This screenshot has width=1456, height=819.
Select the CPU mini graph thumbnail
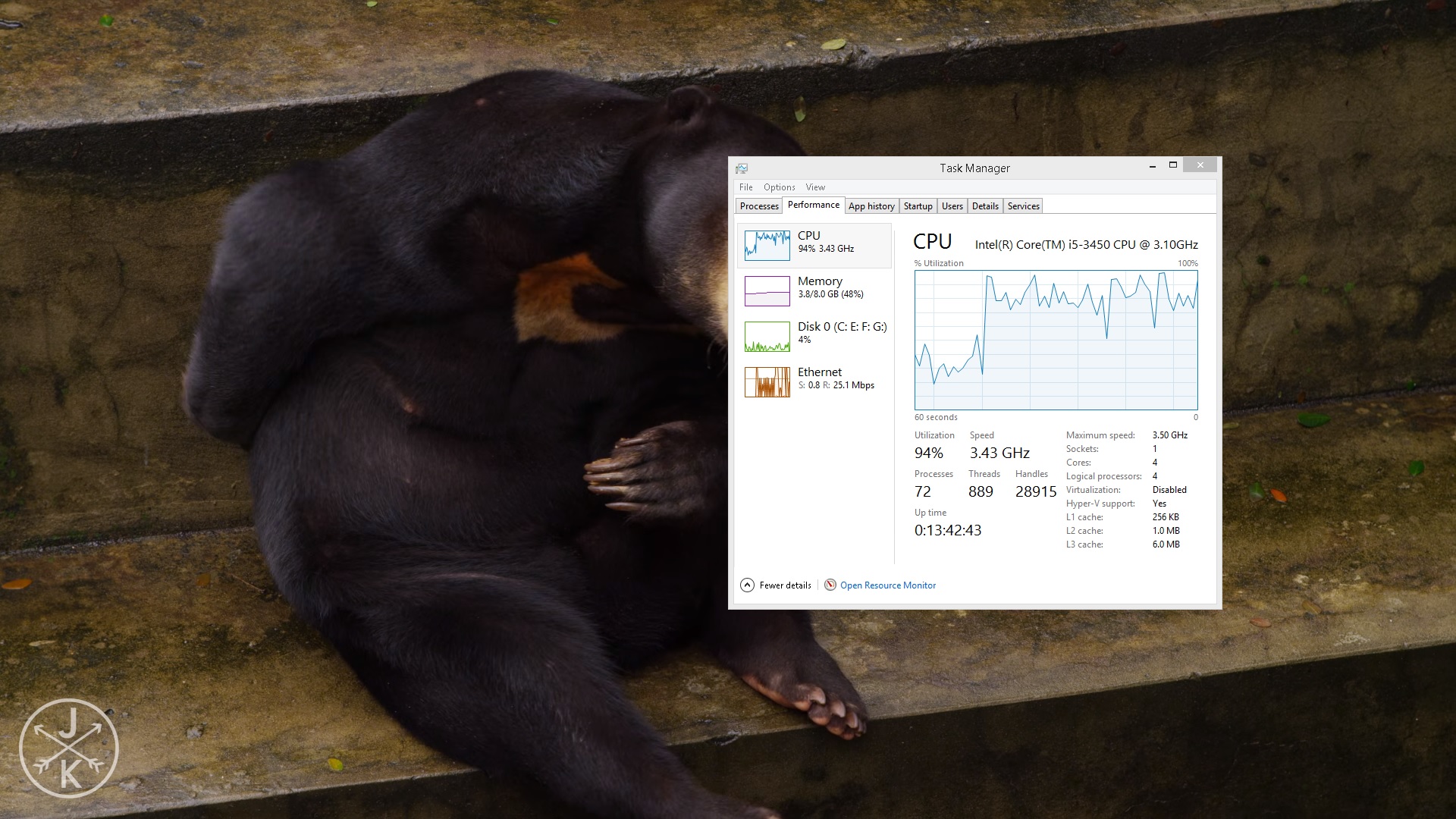coord(767,246)
